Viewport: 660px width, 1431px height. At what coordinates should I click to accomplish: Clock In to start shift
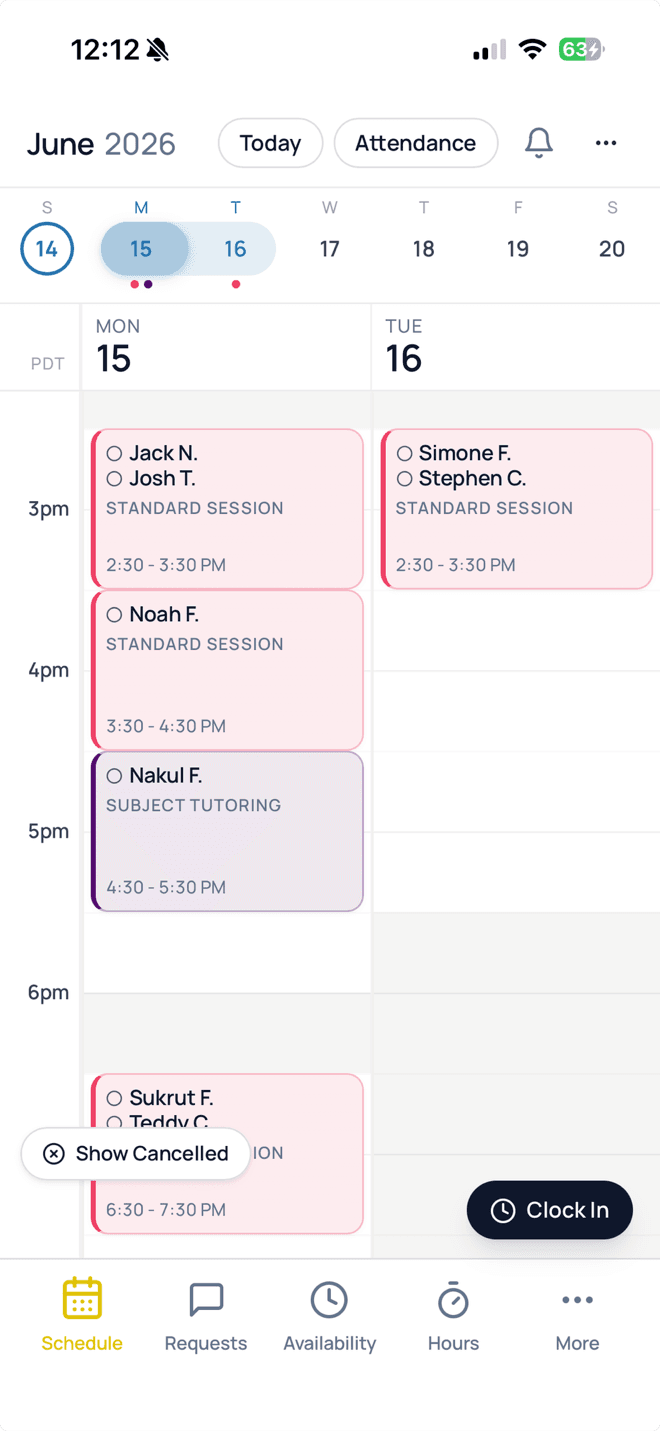coord(550,1210)
